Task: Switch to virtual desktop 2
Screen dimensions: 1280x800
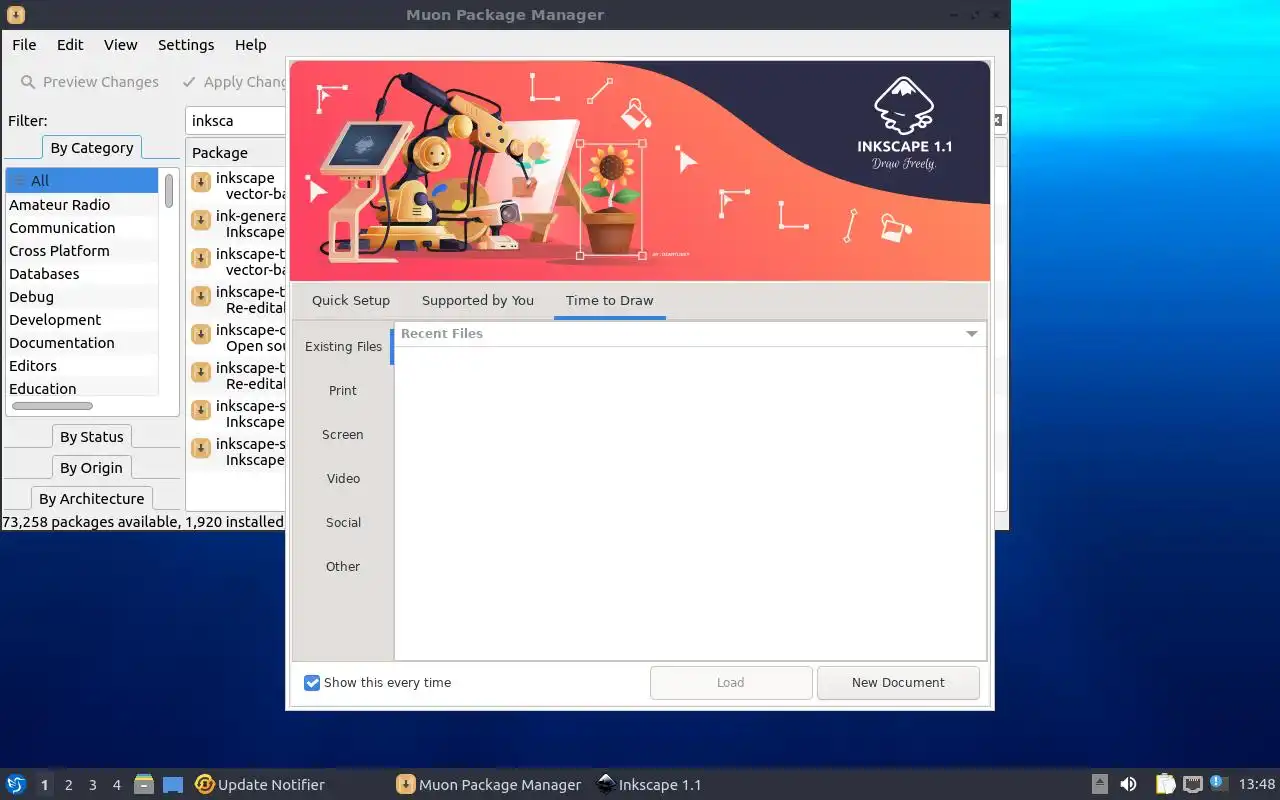Action: [x=69, y=785]
